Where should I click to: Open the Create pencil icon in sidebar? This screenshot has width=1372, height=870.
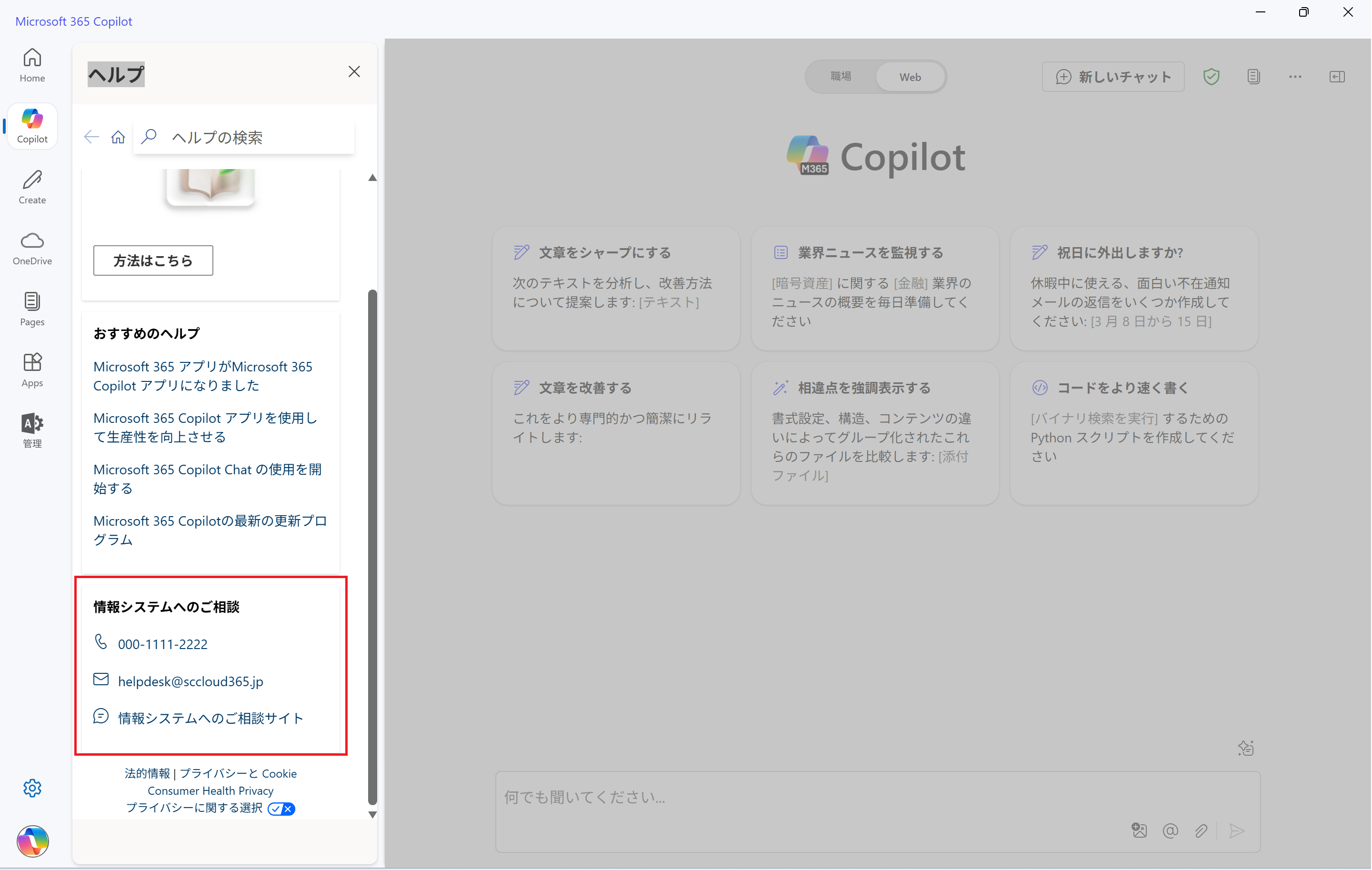point(32,187)
